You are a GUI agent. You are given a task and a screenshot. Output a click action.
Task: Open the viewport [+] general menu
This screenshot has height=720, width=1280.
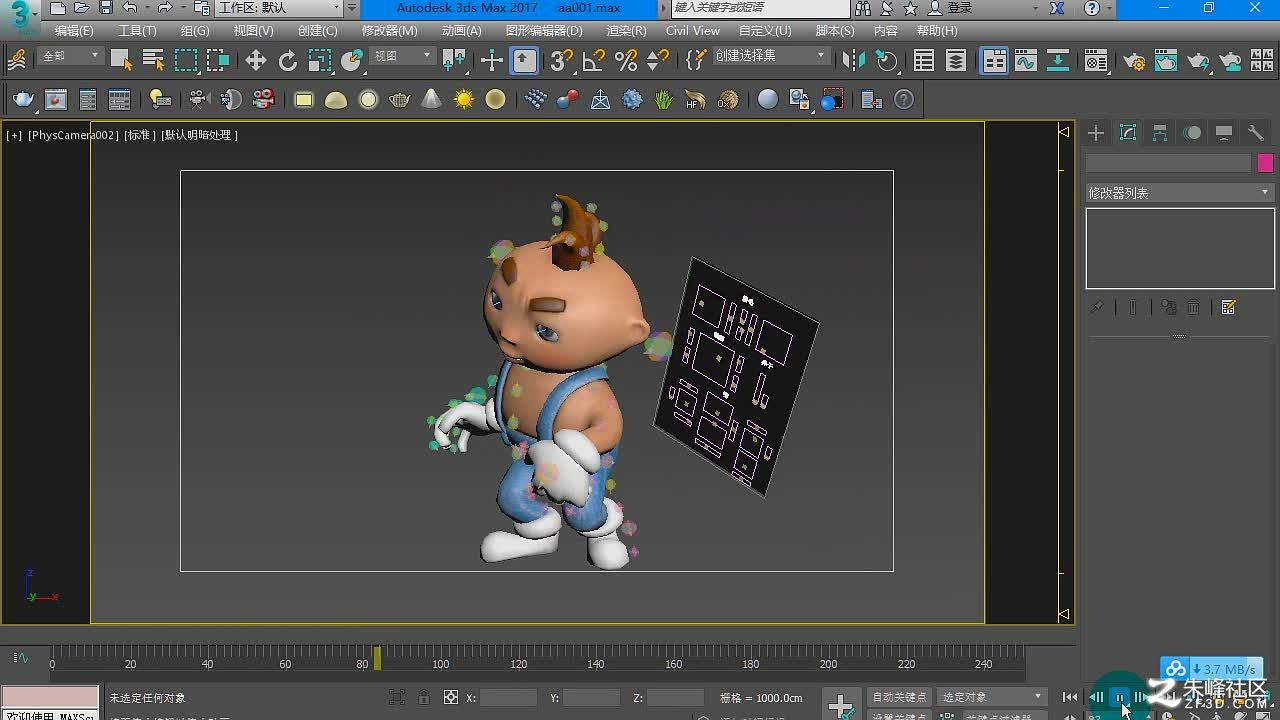(14, 135)
